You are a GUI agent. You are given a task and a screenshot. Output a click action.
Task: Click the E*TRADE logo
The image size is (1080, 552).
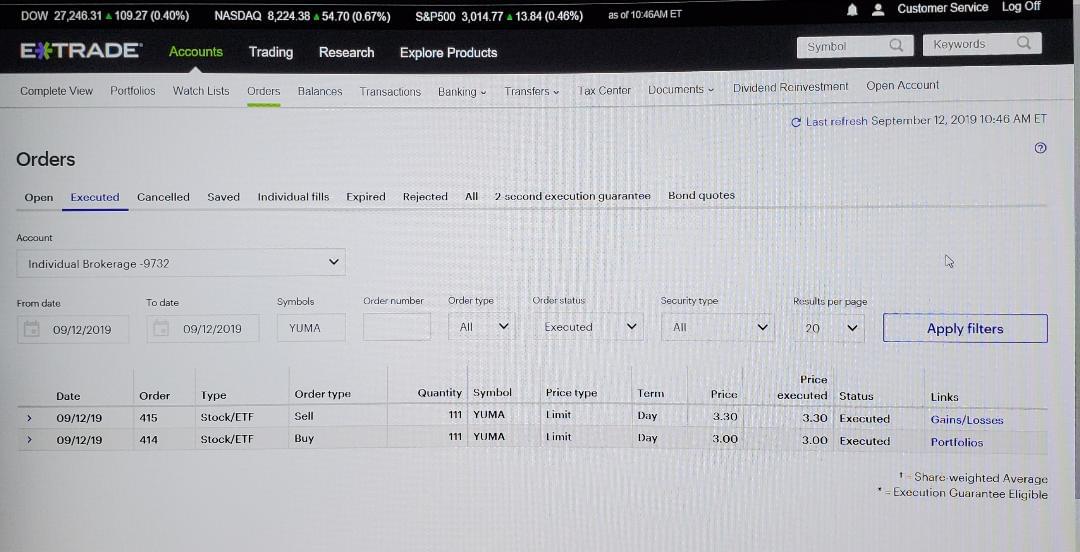coord(81,51)
